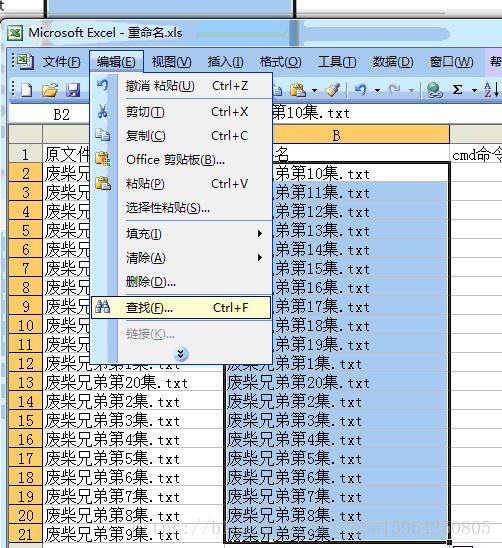Click the Insert Hyperlink globe icon

pyautogui.click(x=435, y=90)
